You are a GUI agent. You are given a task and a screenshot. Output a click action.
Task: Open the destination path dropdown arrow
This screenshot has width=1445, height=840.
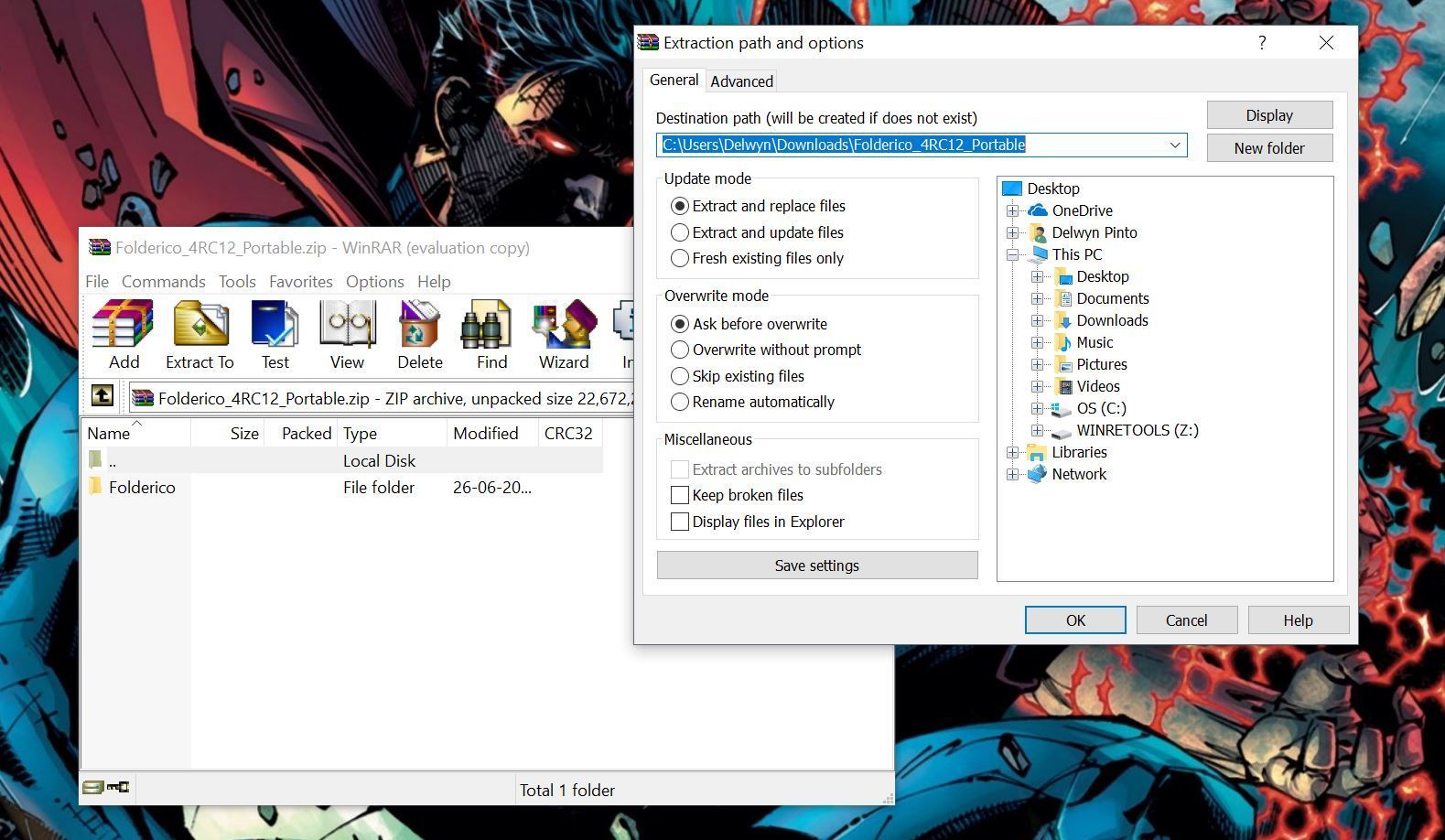point(1175,145)
